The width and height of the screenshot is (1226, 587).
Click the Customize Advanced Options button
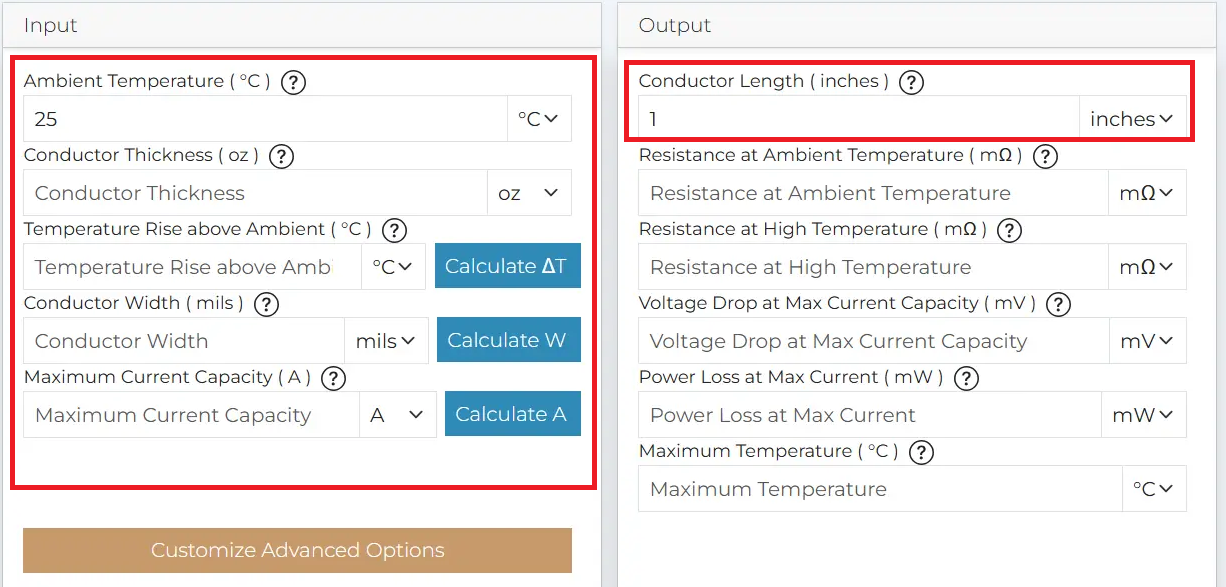pyautogui.click(x=298, y=550)
